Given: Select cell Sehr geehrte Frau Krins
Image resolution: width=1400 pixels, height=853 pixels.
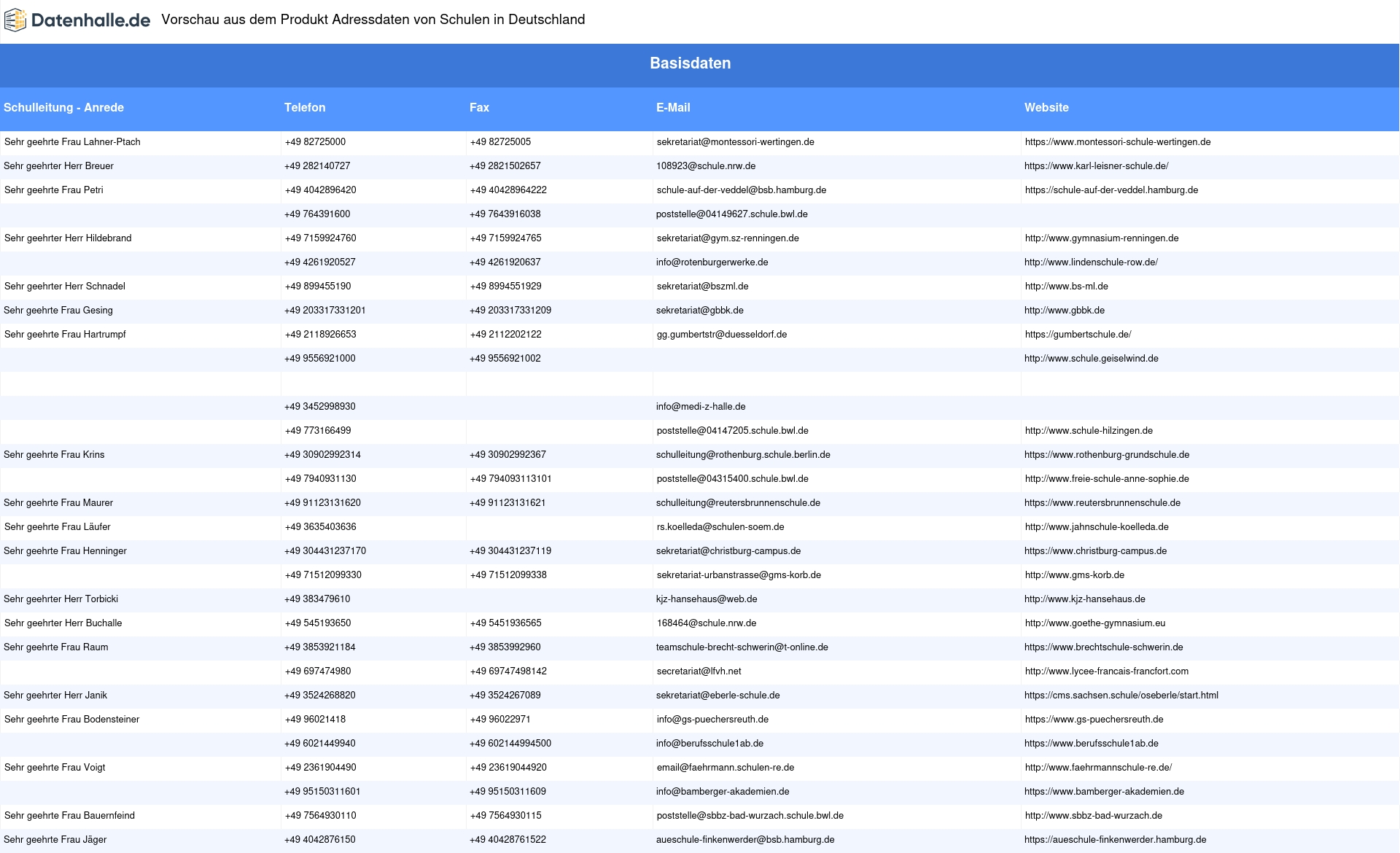Looking at the screenshot, I should pyautogui.click(x=54, y=455).
